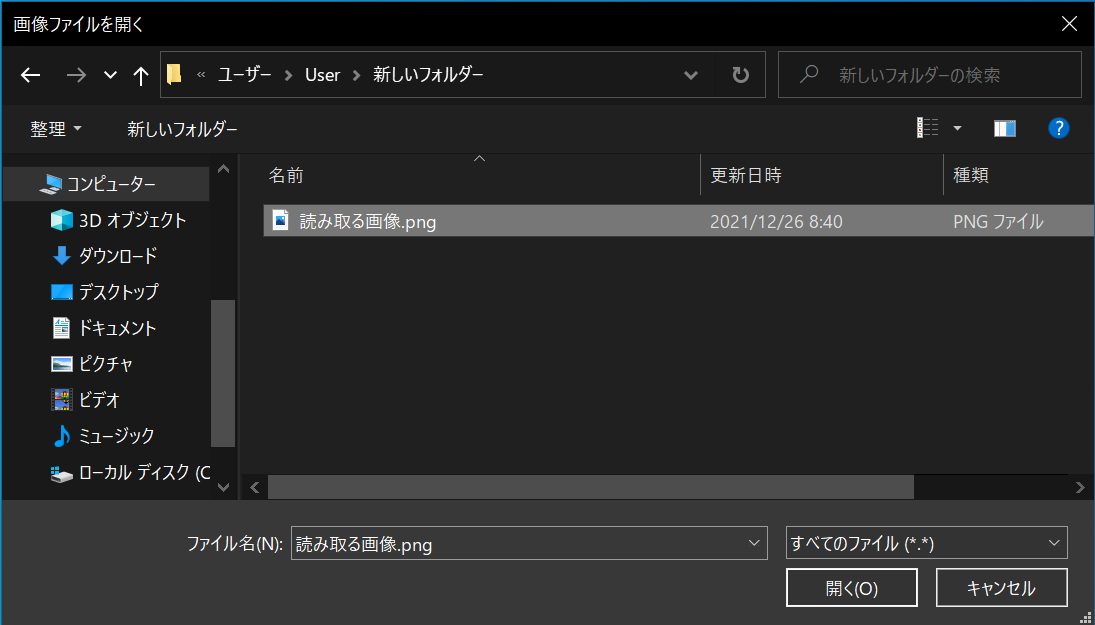The width and height of the screenshot is (1095, 625).
Task: Open the address bar history dropdown
Action: click(691, 74)
